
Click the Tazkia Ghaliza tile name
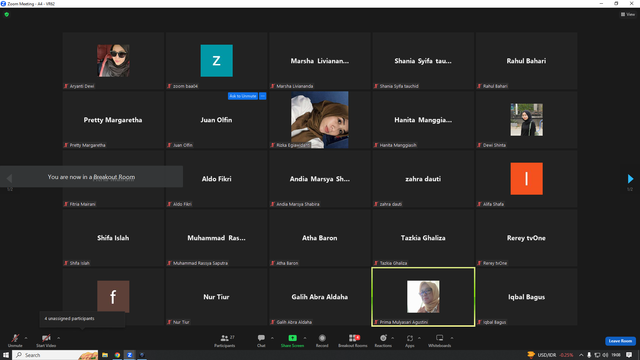tap(423, 238)
